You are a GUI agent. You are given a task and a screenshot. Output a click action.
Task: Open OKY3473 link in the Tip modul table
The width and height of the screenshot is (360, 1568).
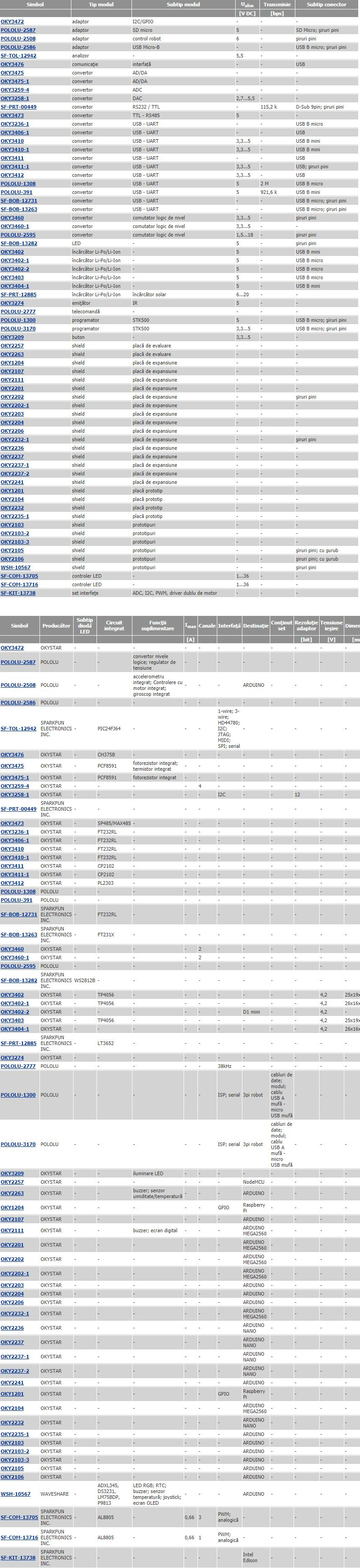[12, 115]
